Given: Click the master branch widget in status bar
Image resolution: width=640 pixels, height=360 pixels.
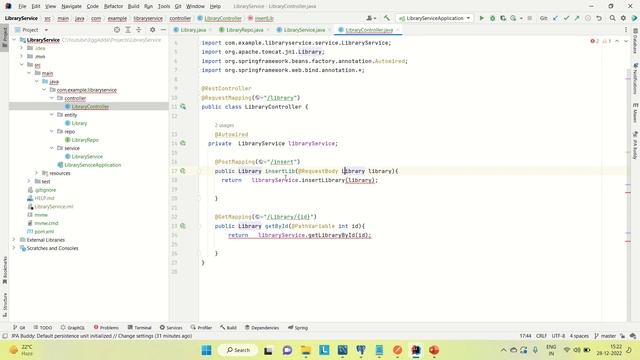Looking at the screenshot, I should tap(605, 336).
